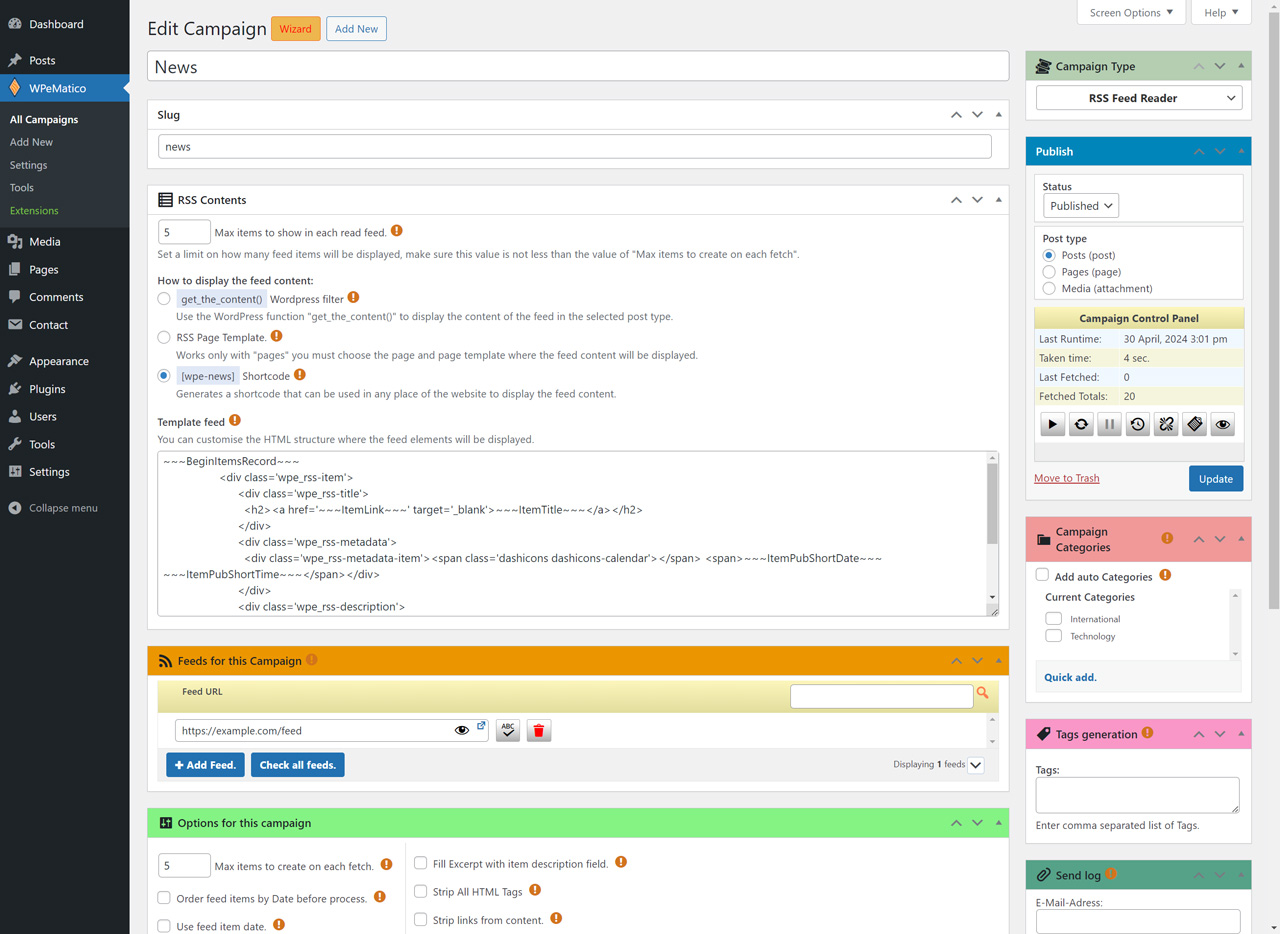
Task: Open Screen Options panel
Action: pyautogui.click(x=1131, y=12)
